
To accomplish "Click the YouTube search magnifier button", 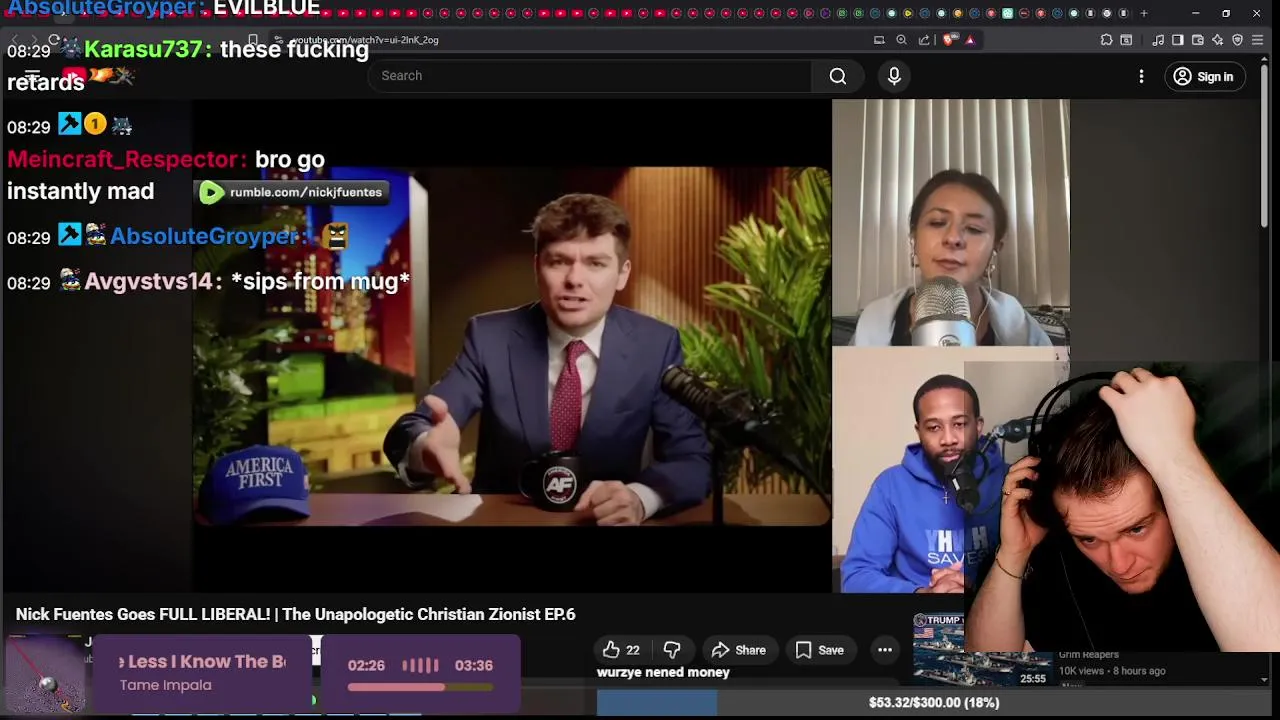I will tap(838, 76).
